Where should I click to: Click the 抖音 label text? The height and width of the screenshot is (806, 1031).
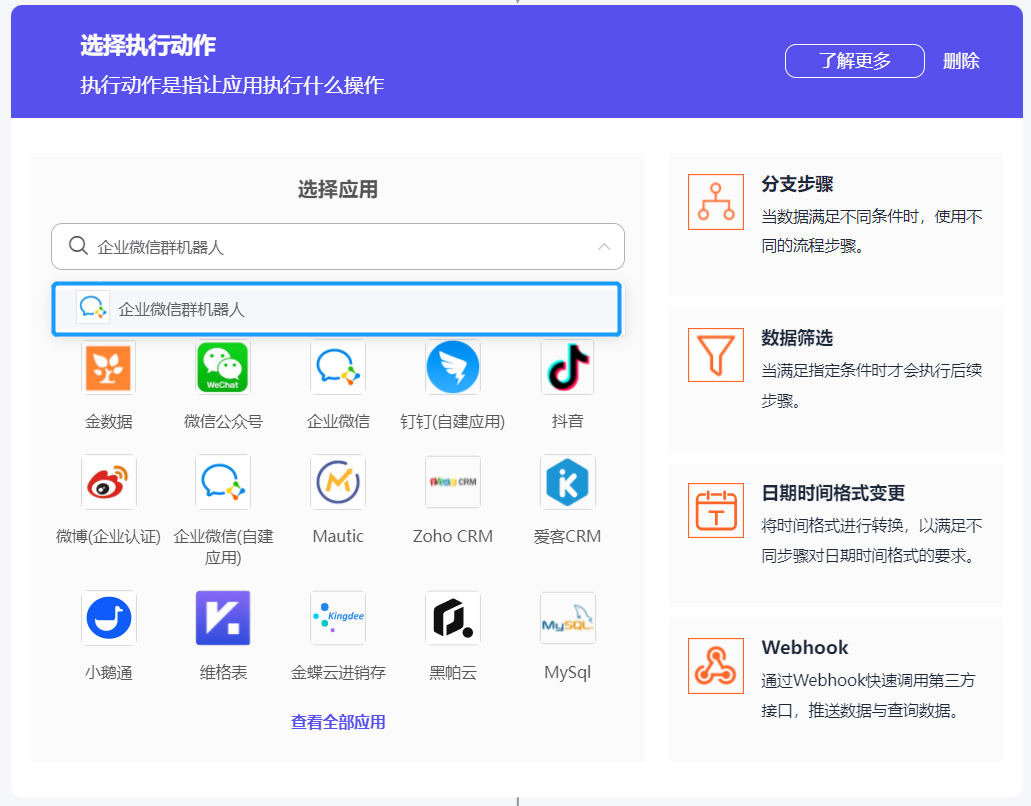[567, 421]
